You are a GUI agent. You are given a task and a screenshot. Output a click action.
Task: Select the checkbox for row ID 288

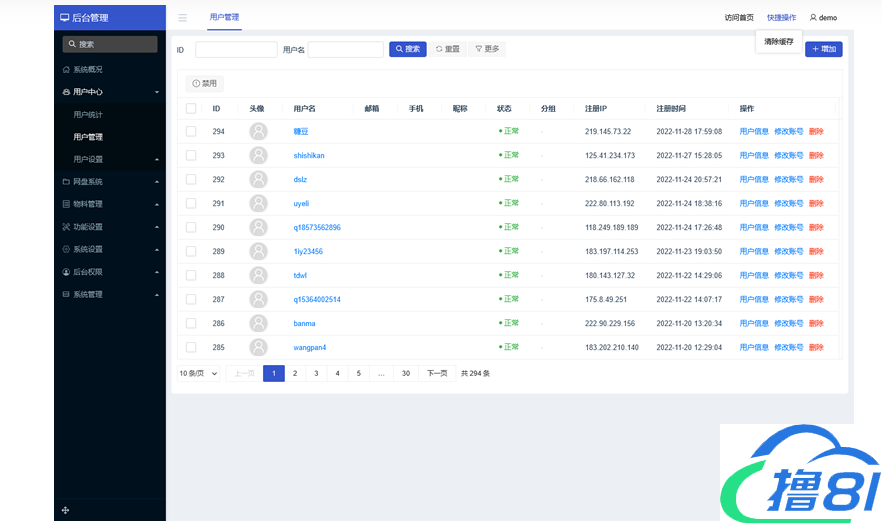click(191, 275)
